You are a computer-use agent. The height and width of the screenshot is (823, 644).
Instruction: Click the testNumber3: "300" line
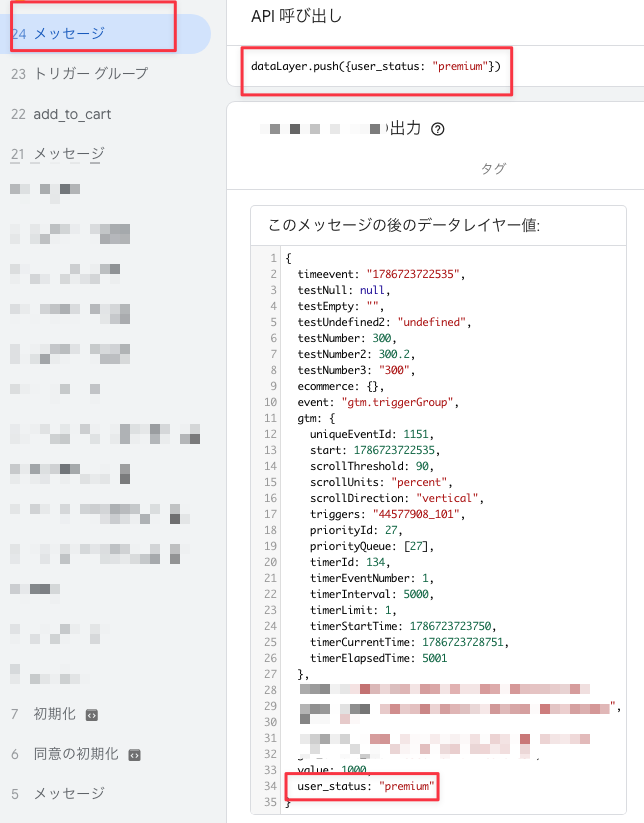[356, 370]
